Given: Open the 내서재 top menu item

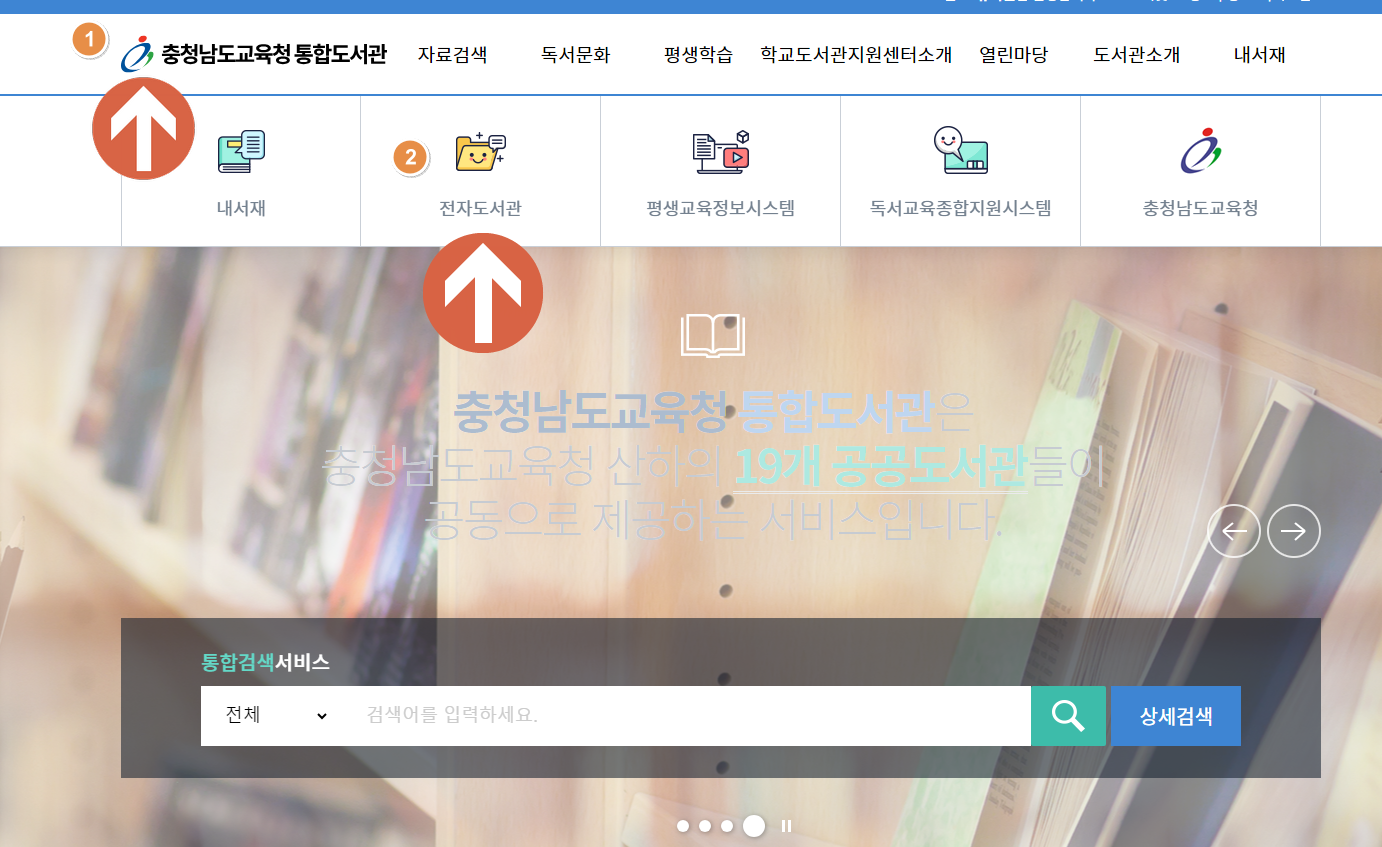Looking at the screenshot, I should point(1259,55).
